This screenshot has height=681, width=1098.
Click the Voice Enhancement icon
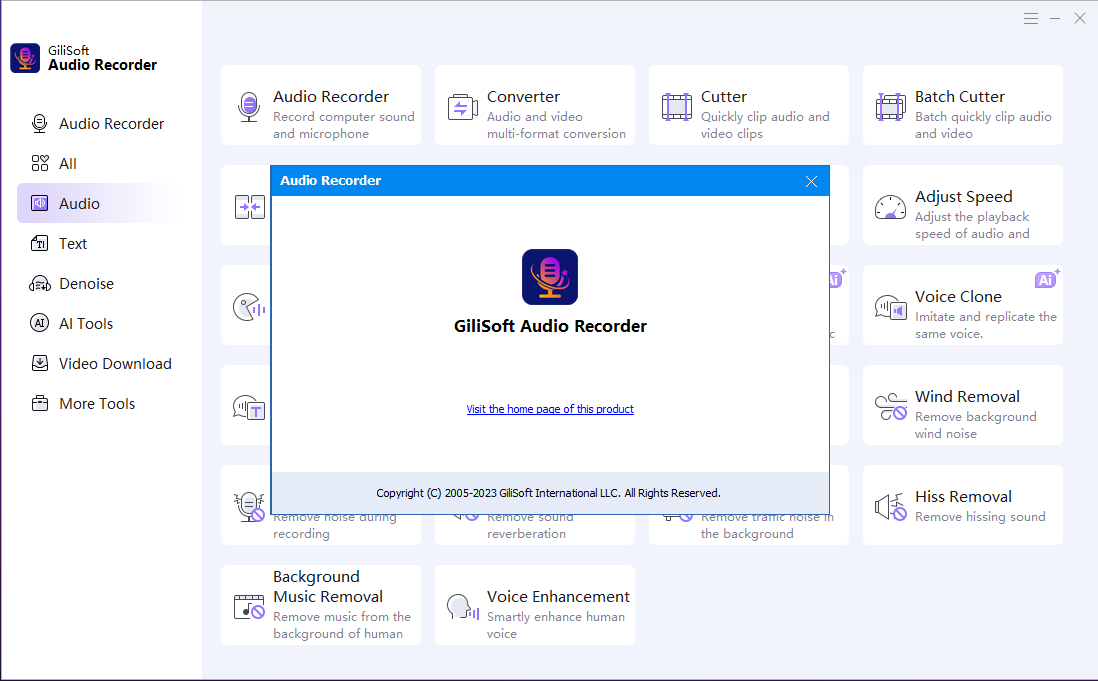tap(463, 606)
